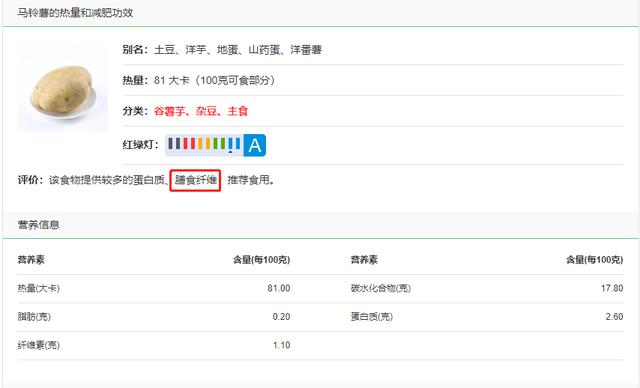Click the 分类 label
Image resolution: width=640 pixels, height=388 pixels.
pyautogui.click(x=135, y=111)
